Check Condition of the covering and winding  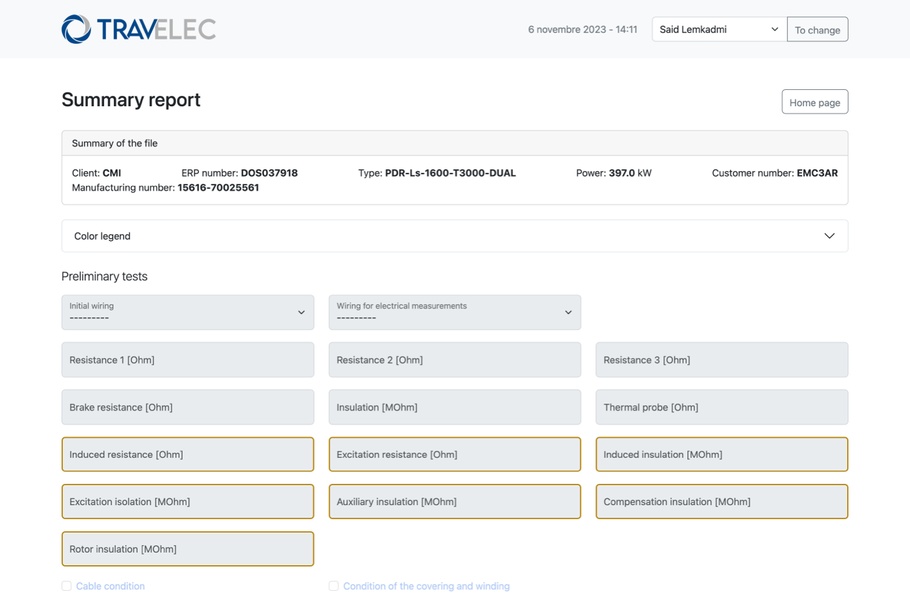click(334, 586)
